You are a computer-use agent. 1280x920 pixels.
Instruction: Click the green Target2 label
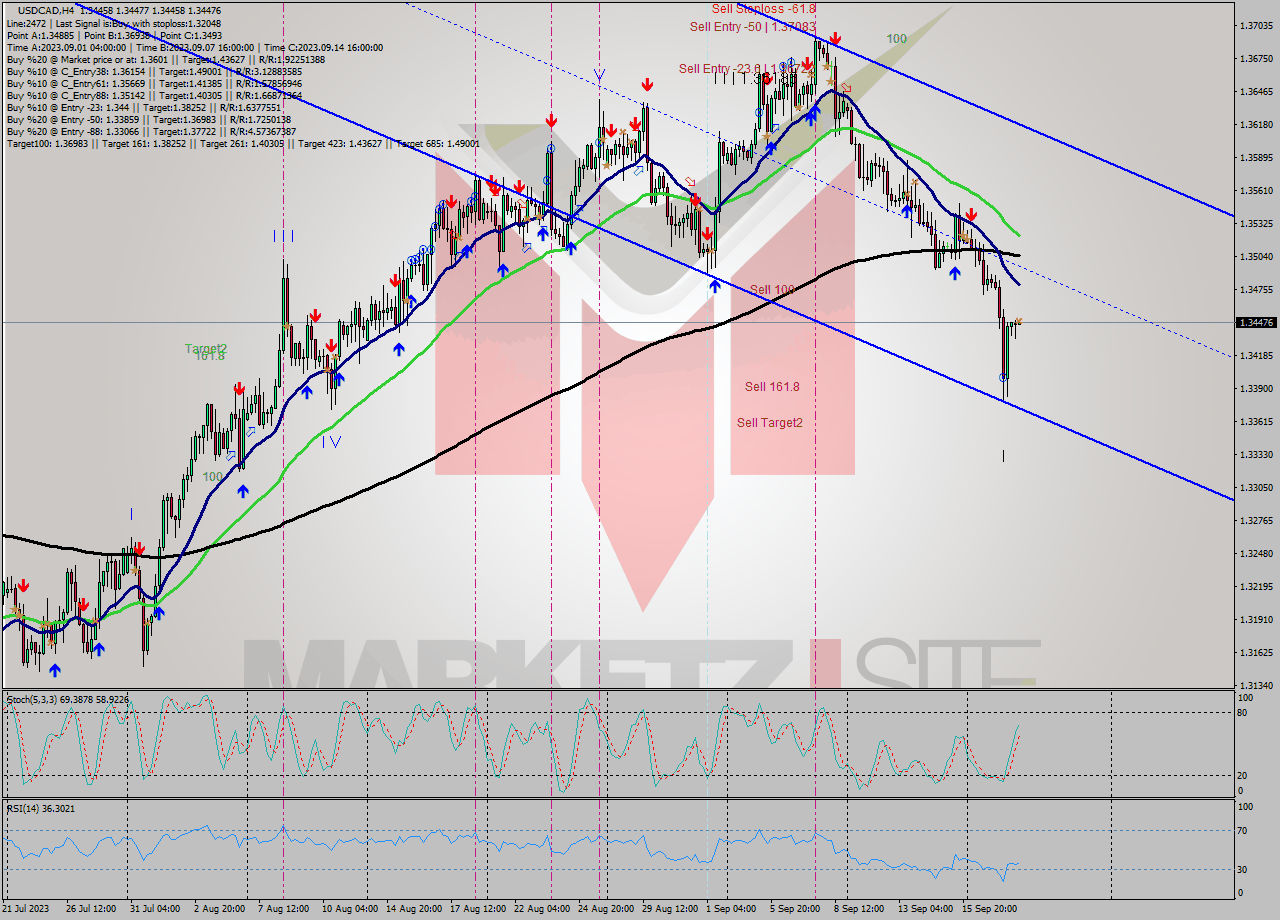(x=205, y=348)
